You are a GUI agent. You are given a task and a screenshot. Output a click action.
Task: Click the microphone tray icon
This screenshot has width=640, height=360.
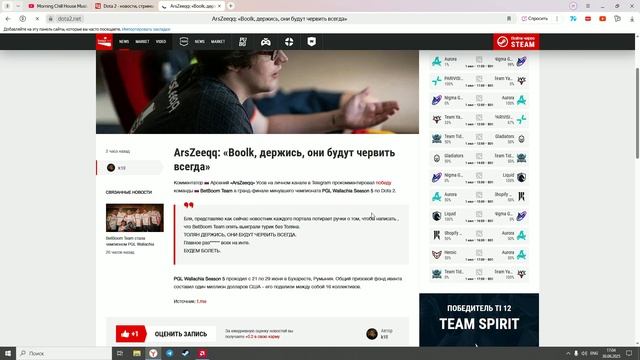tap(576, 353)
